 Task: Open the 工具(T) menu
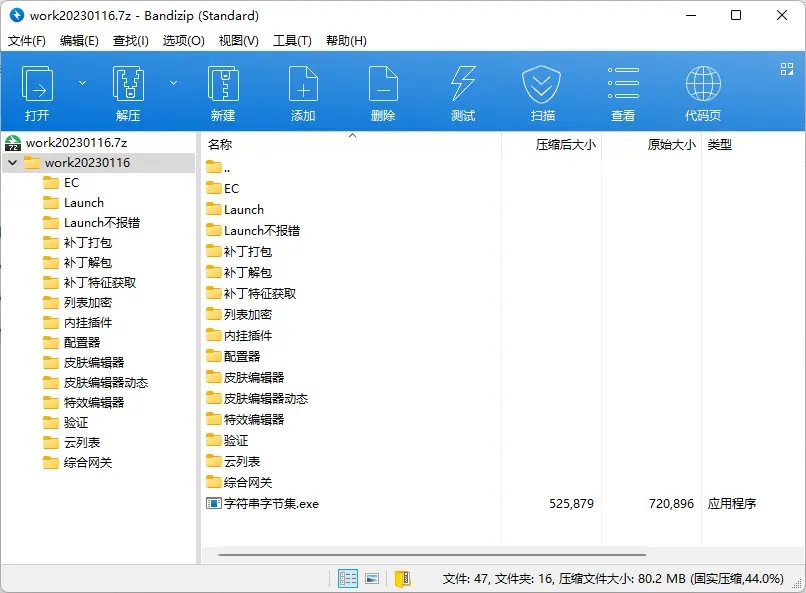(292, 41)
